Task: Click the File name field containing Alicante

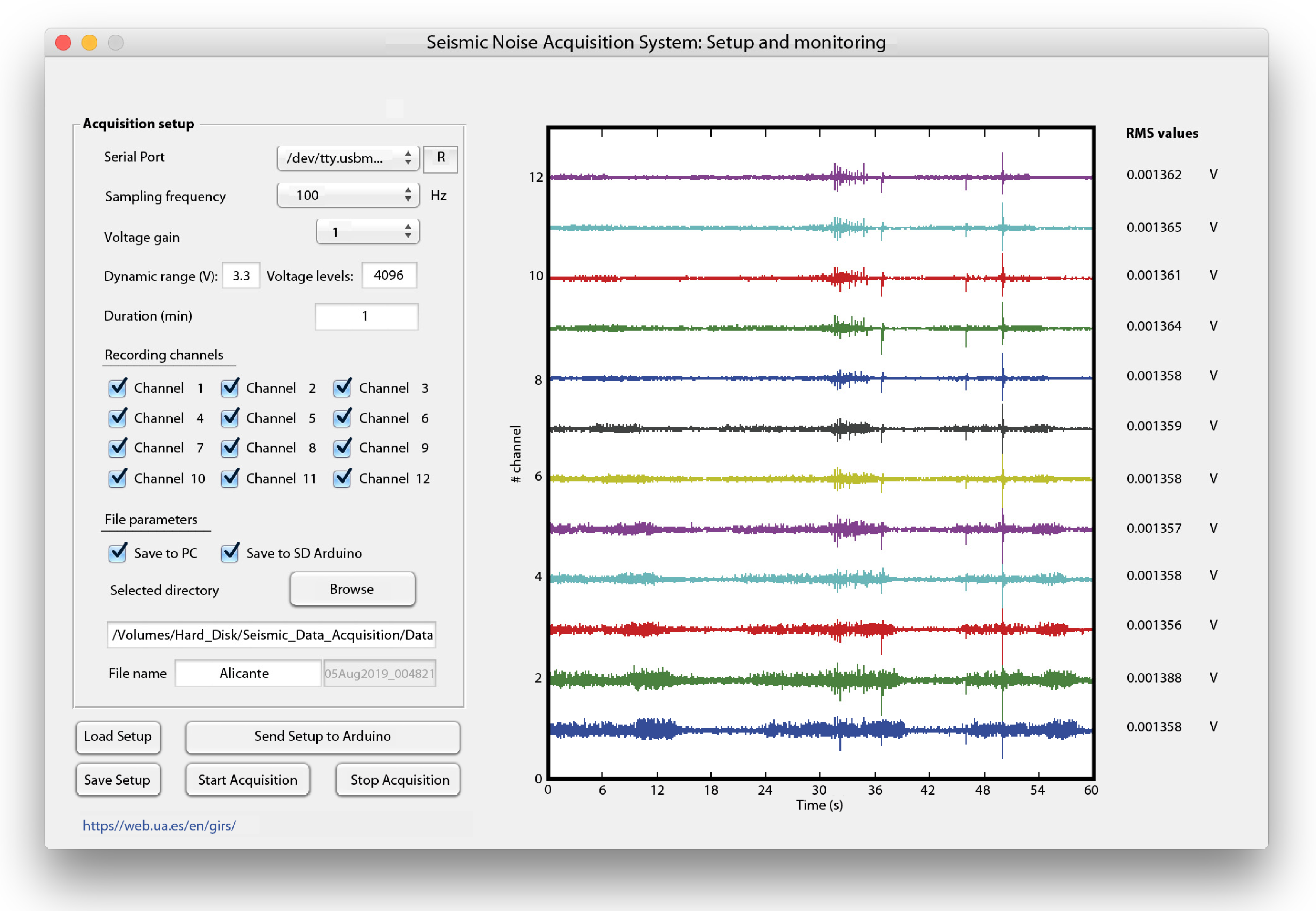Action: point(247,674)
